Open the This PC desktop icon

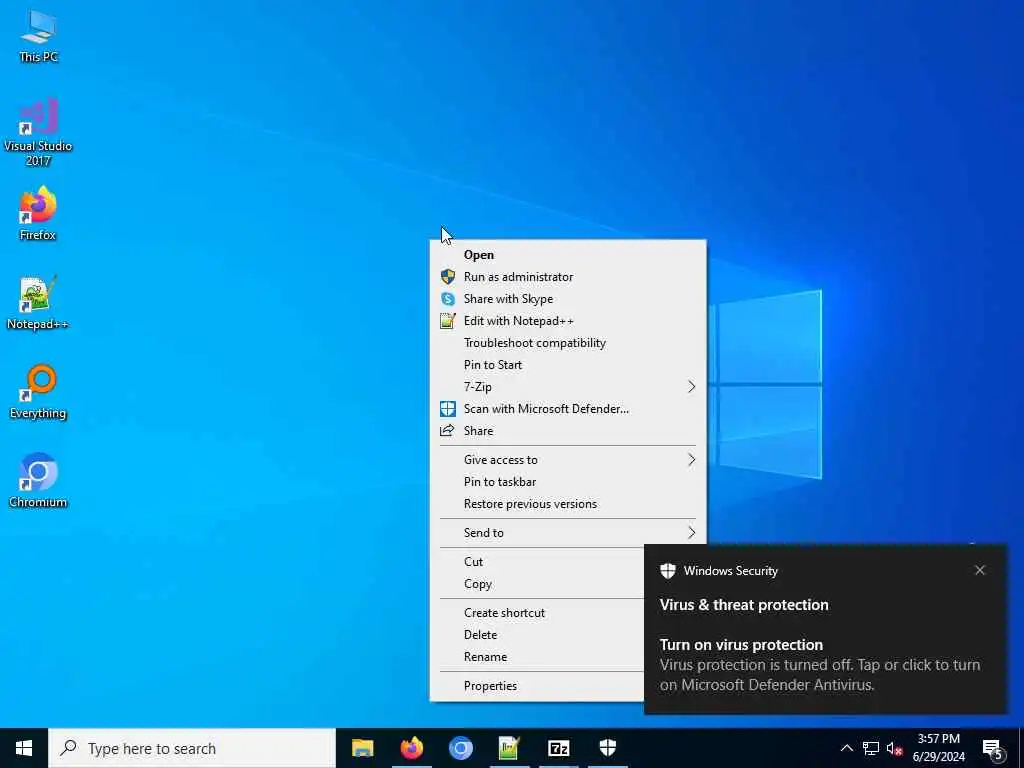(38, 37)
